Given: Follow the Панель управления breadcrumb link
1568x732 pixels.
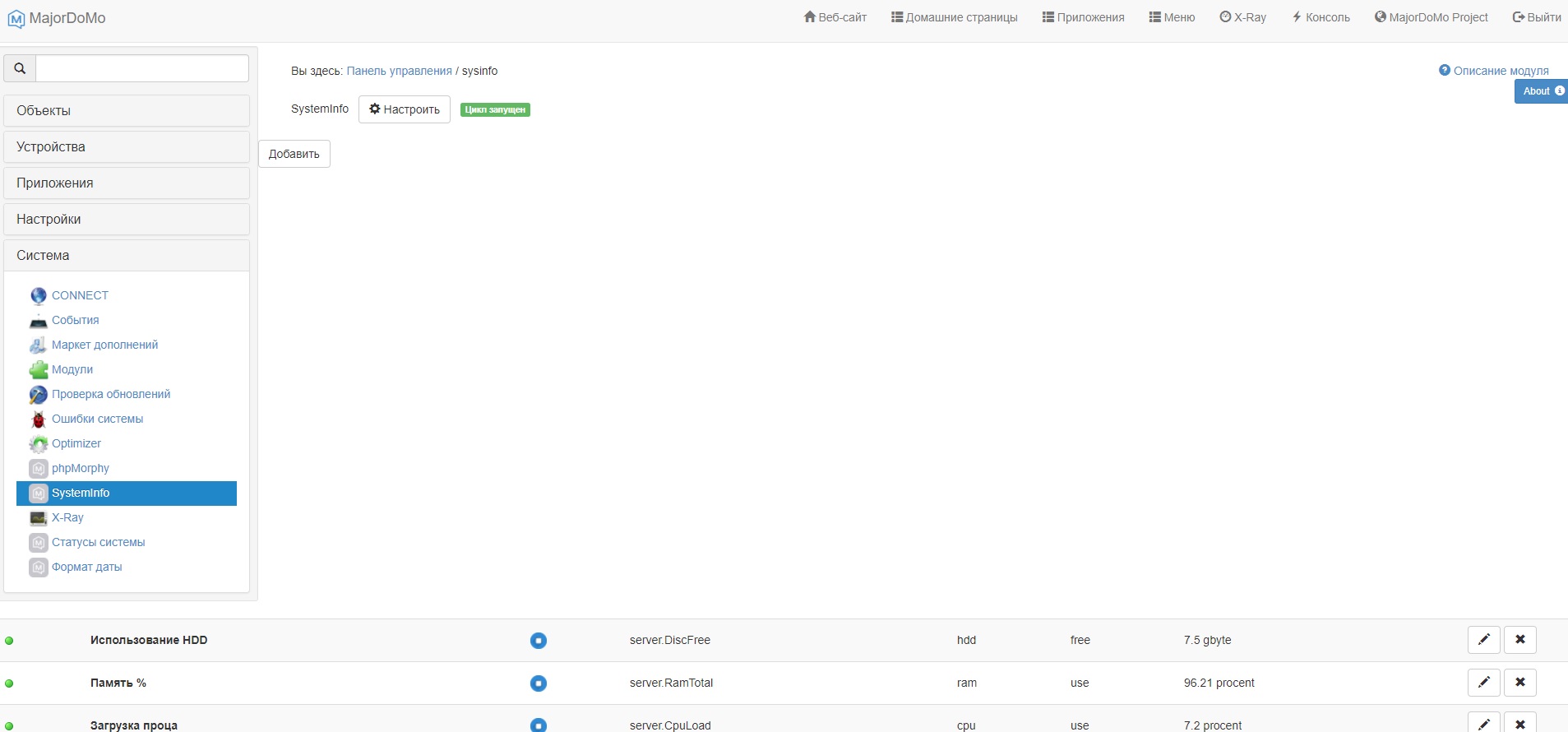Looking at the screenshot, I should (x=399, y=71).
